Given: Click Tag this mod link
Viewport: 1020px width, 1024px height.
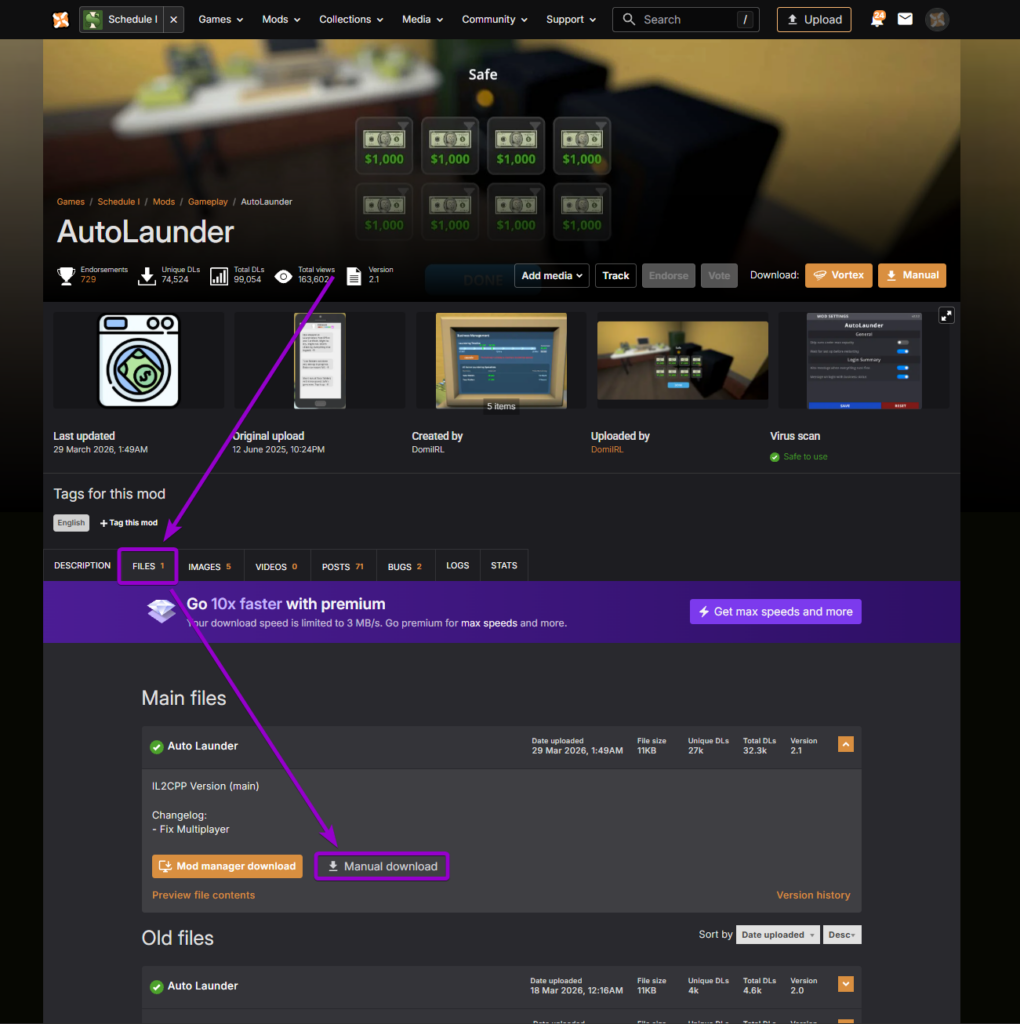Looking at the screenshot, I should pyautogui.click(x=129, y=522).
